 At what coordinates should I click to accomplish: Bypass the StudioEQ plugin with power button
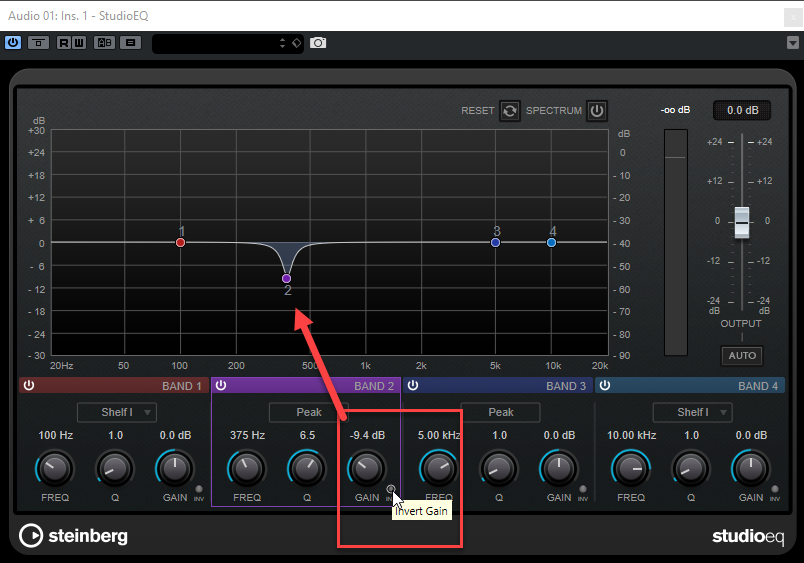(x=13, y=43)
